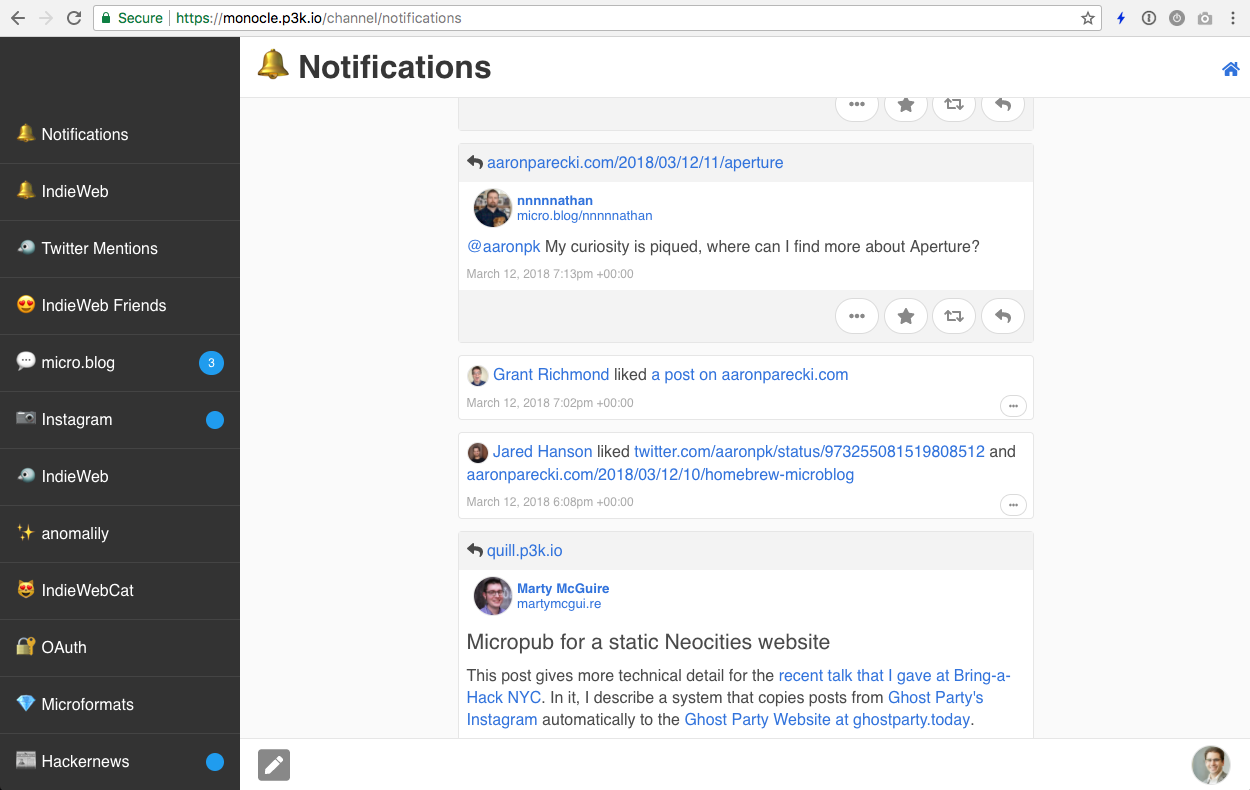This screenshot has height=790, width=1250.
Task: Open IndieWeb Friends channel
Action: (120, 305)
